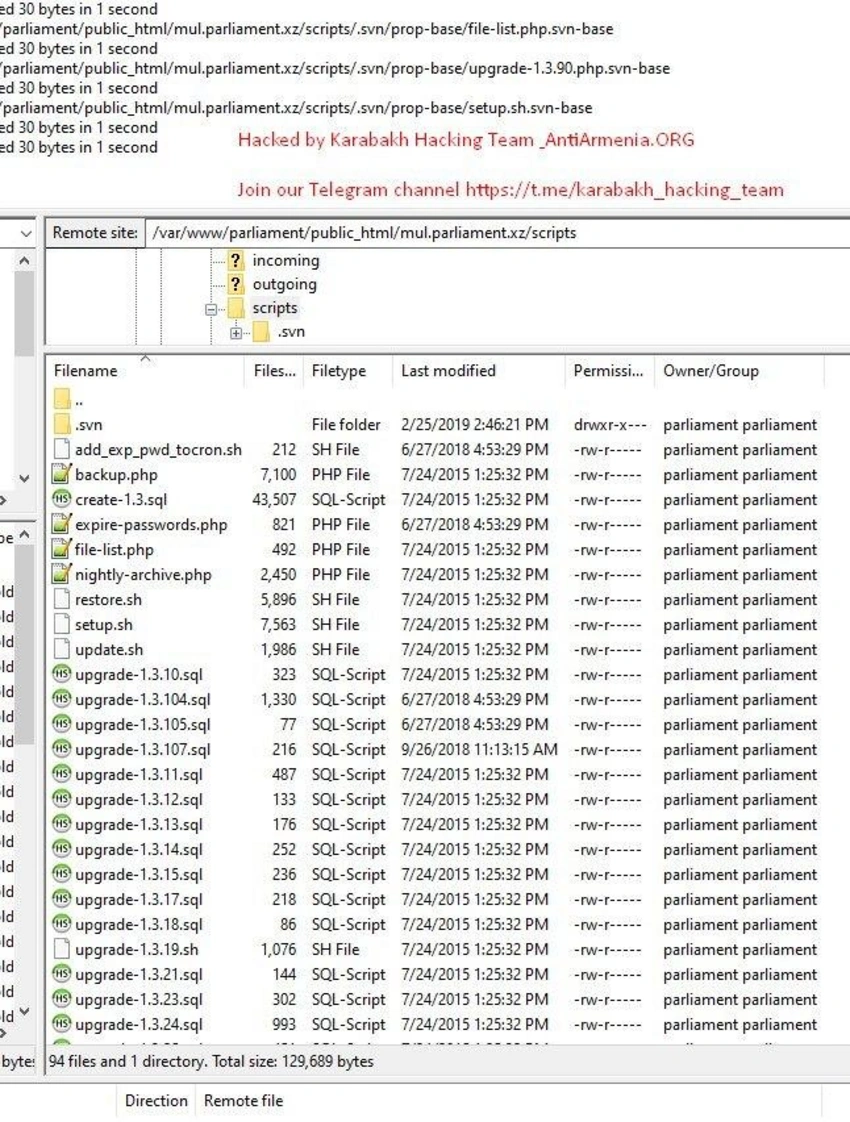Image resolution: width=850 pixels, height=1122 pixels.
Task: Click the upgrade-1.3.24.sql script icon
Action: (x=62, y=1024)
